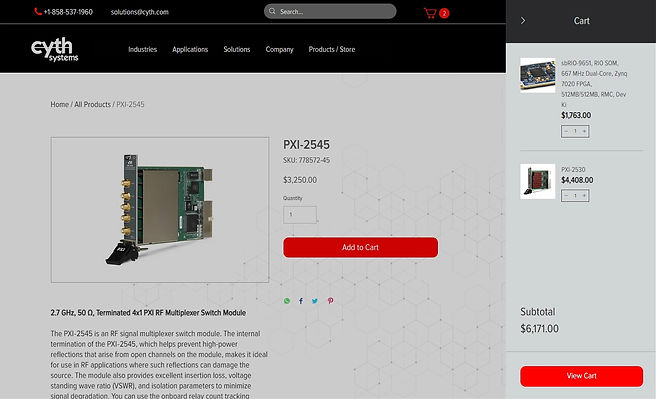Select the PXI-2545 product title
This screenshot has height=399, width=656.
coord(306,145)
